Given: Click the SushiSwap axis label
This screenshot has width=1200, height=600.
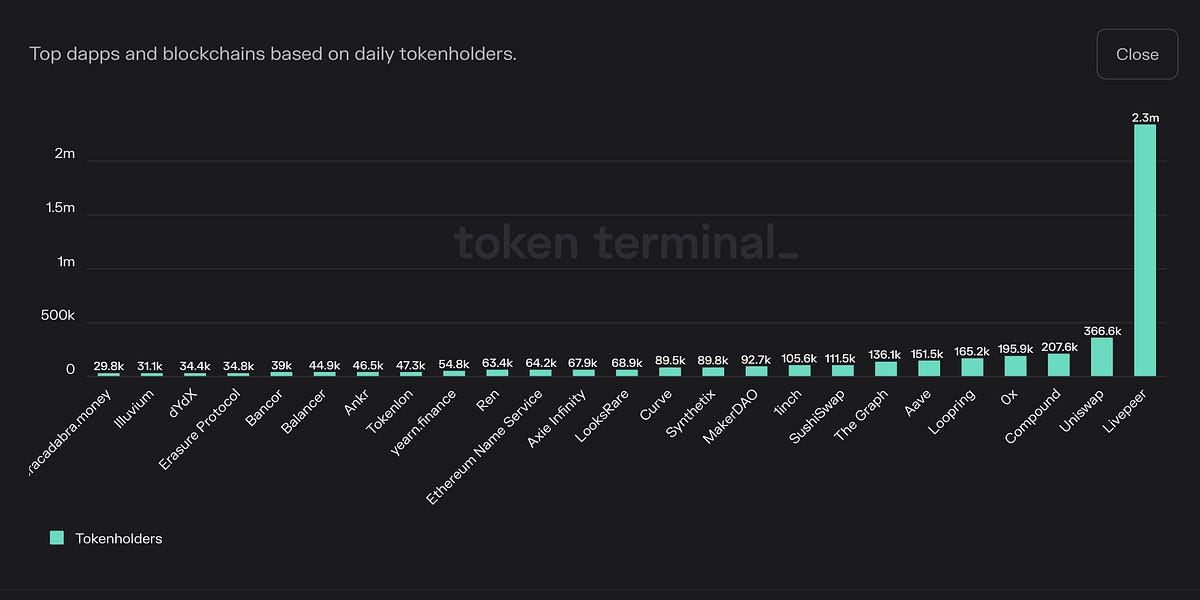Looking at the screenshot, I should click(x=817, y=418).
